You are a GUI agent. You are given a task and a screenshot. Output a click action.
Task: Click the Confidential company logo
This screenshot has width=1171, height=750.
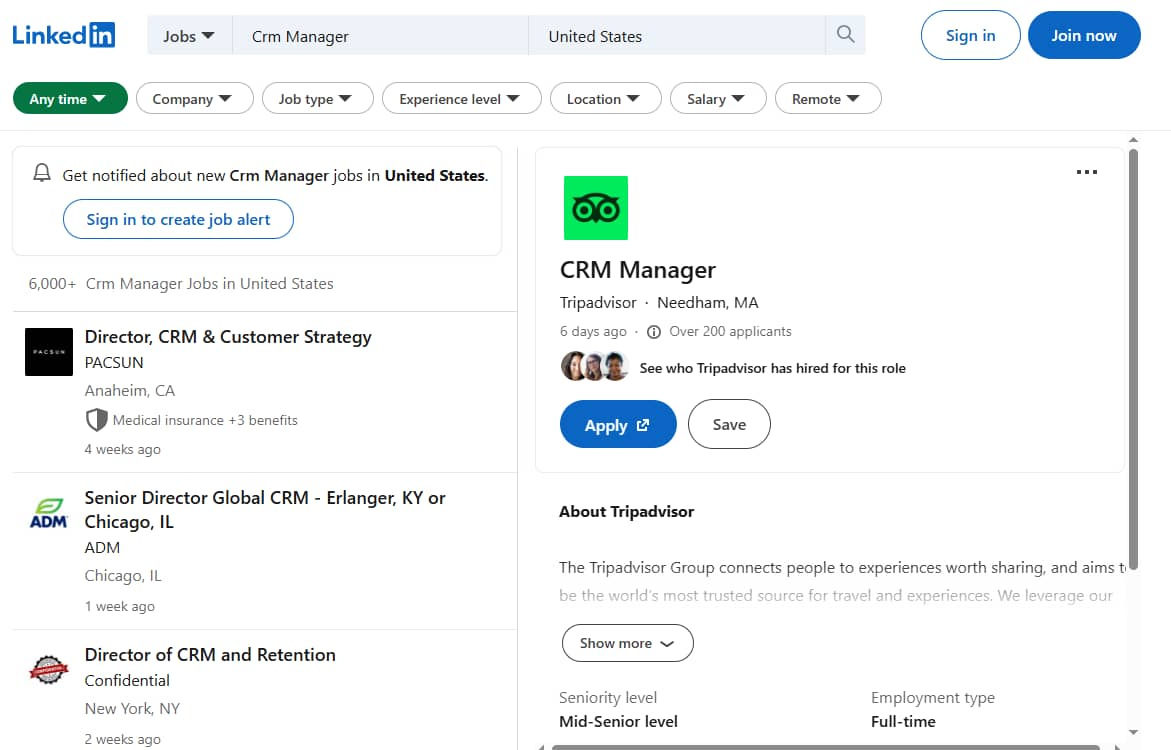(x=49, y=669)
